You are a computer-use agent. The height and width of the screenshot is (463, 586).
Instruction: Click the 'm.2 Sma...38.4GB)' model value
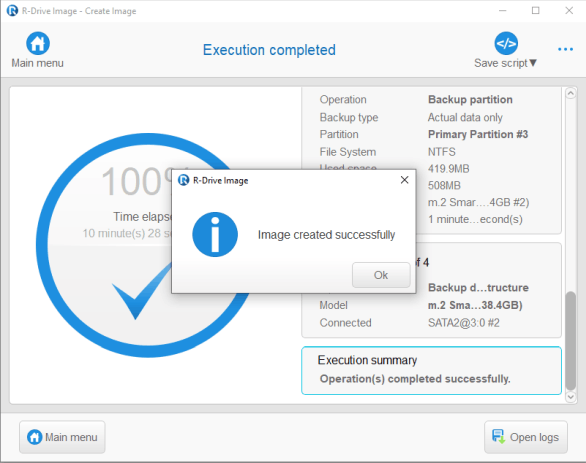pos(475,305)
